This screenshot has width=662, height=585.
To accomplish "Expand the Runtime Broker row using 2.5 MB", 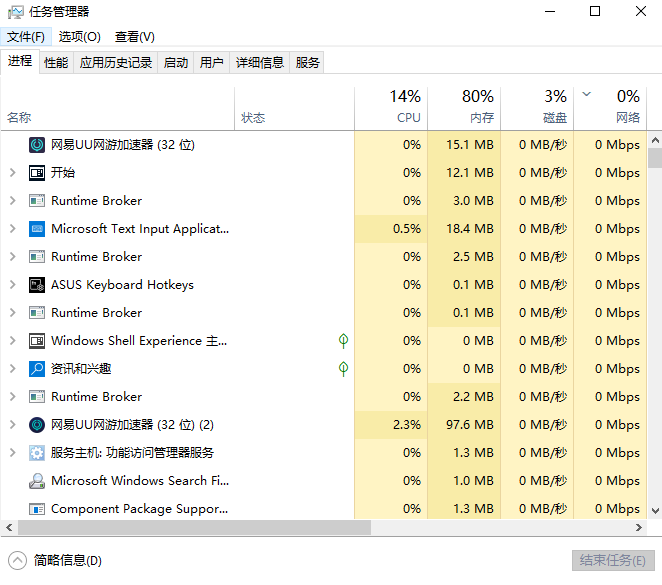I will (x=13, y=257).
